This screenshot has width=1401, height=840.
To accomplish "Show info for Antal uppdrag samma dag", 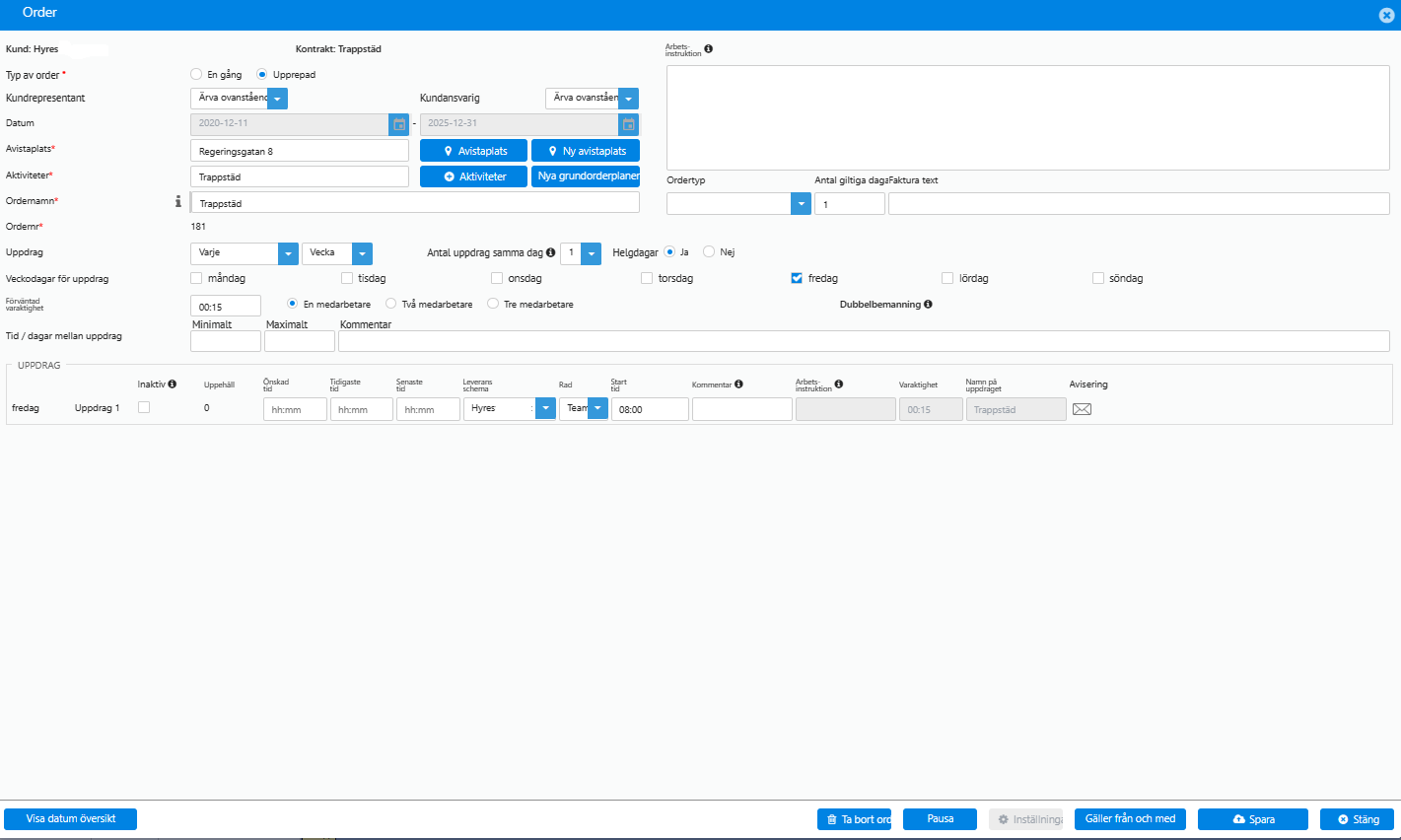I will pos(550,252).
